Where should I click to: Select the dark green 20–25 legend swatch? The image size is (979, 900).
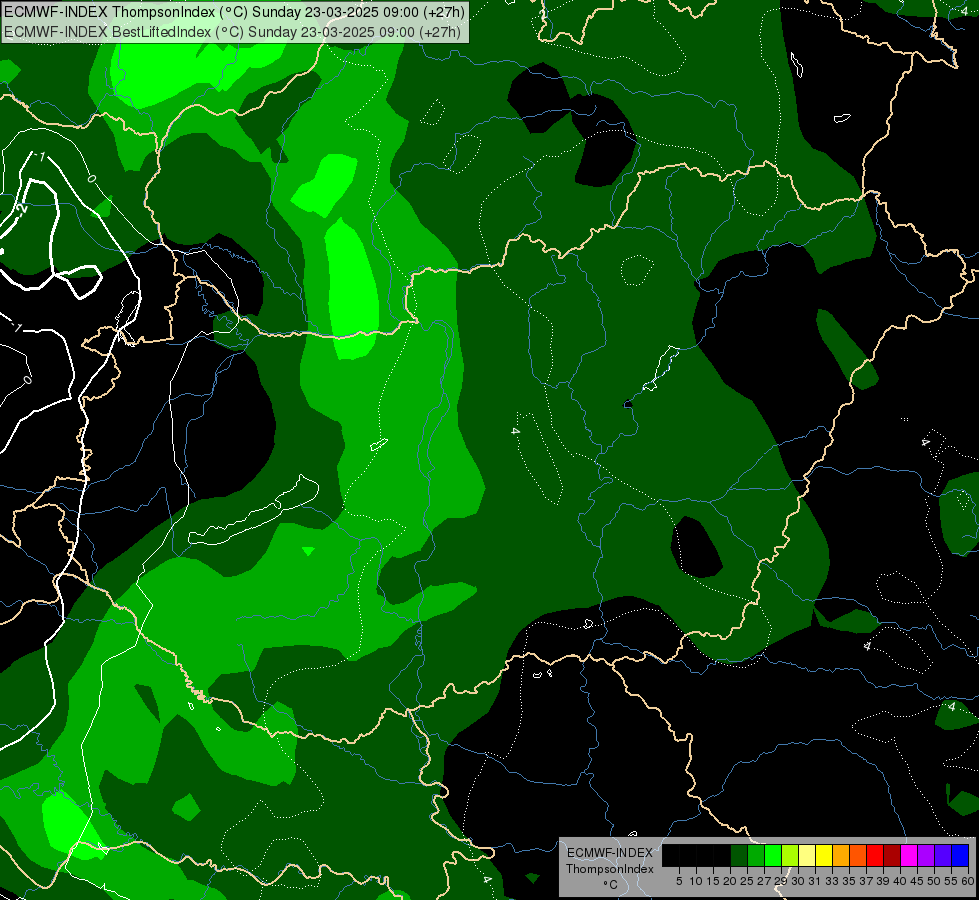(x=739, y=855)
